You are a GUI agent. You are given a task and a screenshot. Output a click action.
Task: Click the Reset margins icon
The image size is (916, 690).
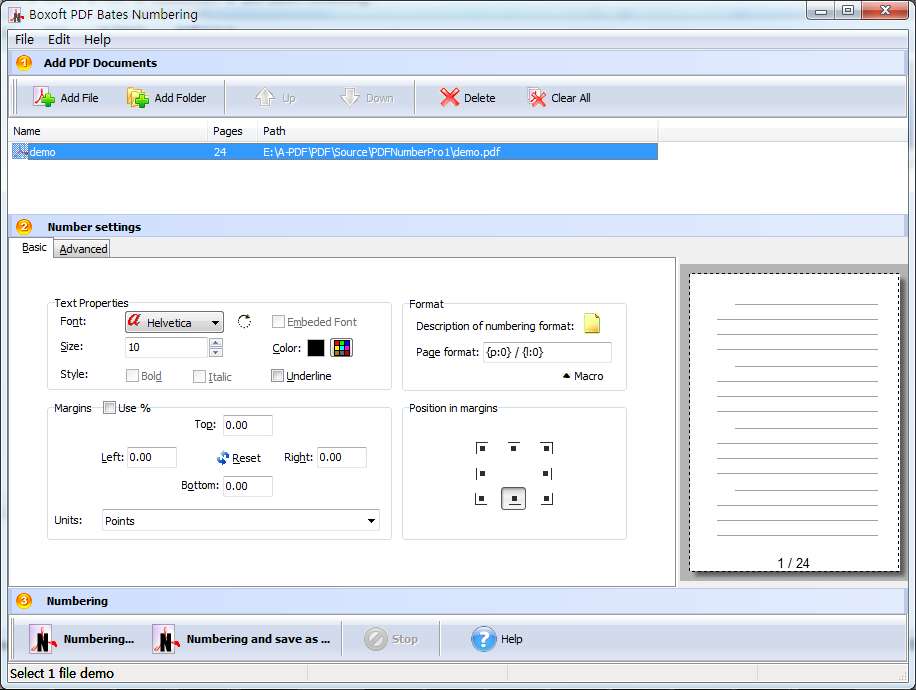(223, 458)
